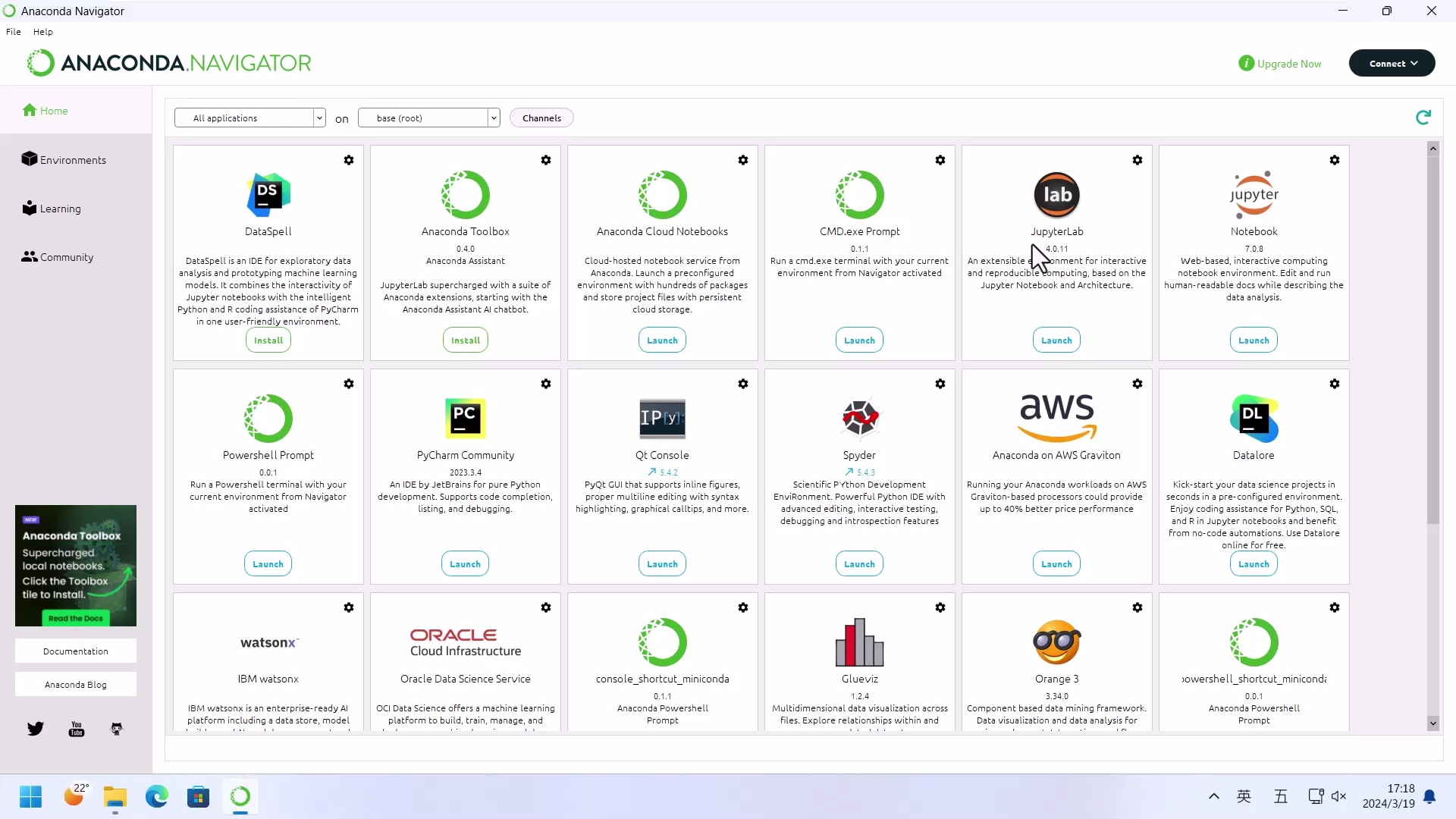The image size is (1456, 819).
Task: Click the Qt Console IPython icon
Action: (662, 419)
